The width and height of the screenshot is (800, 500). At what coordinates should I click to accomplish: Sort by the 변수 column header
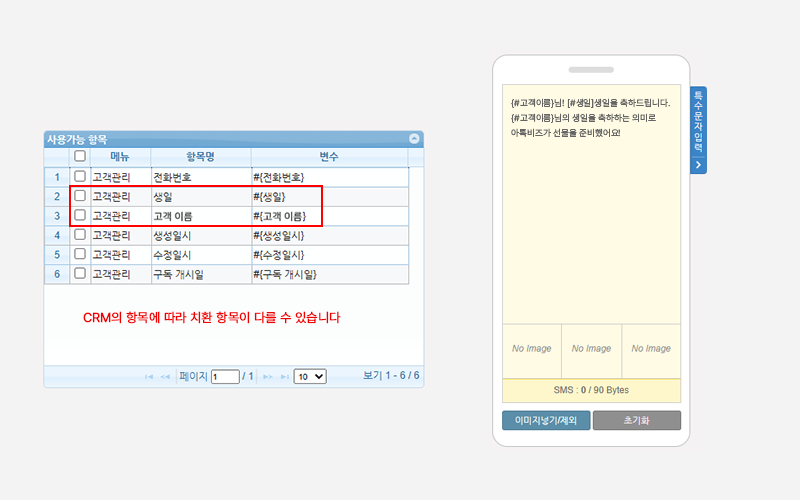[329, 157]
